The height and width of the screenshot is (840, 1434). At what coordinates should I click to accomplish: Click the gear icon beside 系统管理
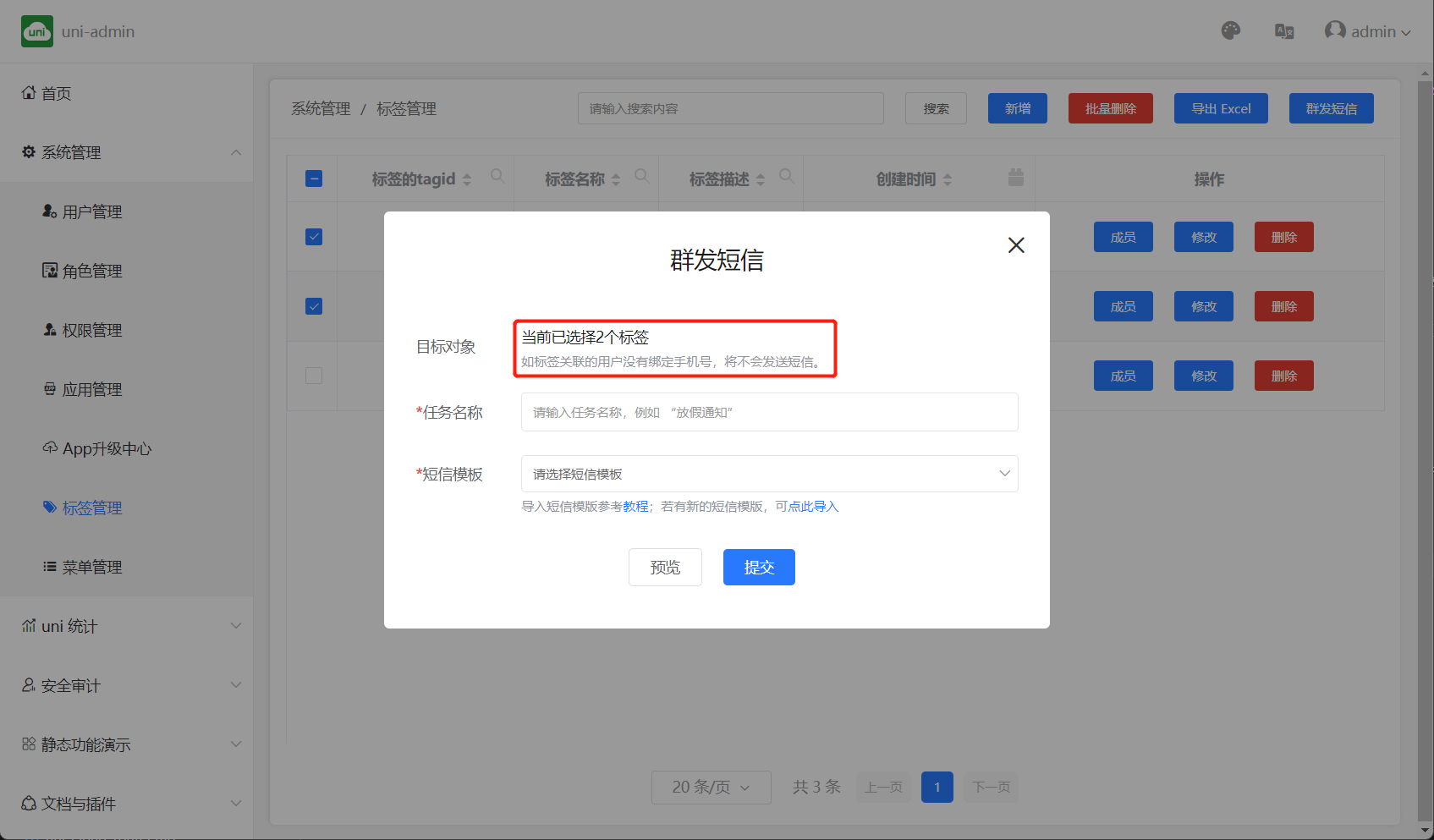point(29,151)
